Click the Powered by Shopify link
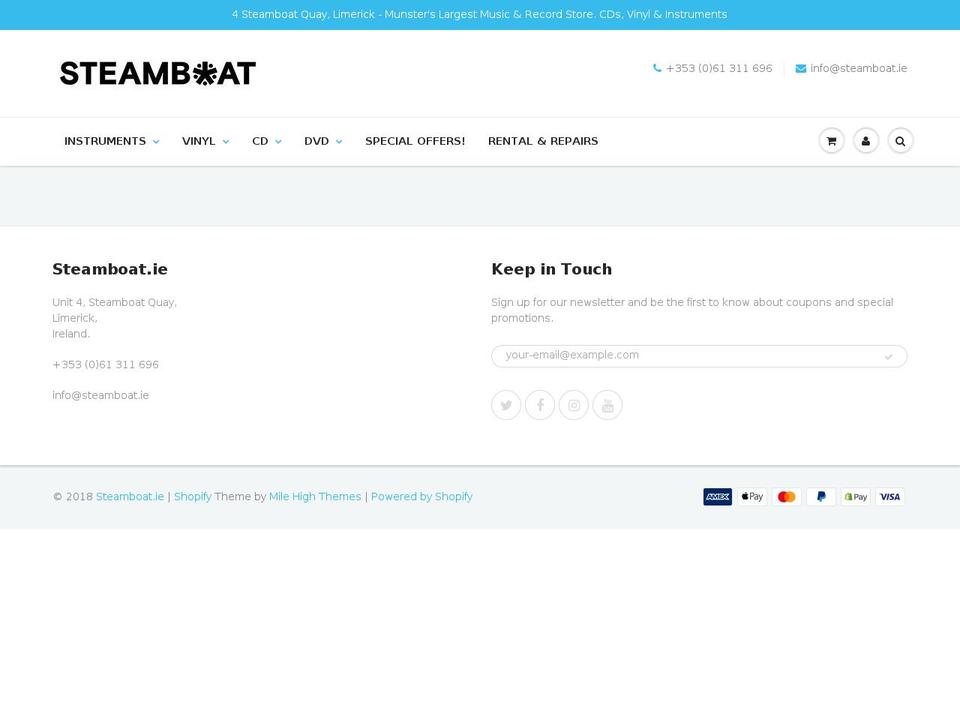Image resolution: width=960 pixels, height=720 pixels. (x=422, y=497)
